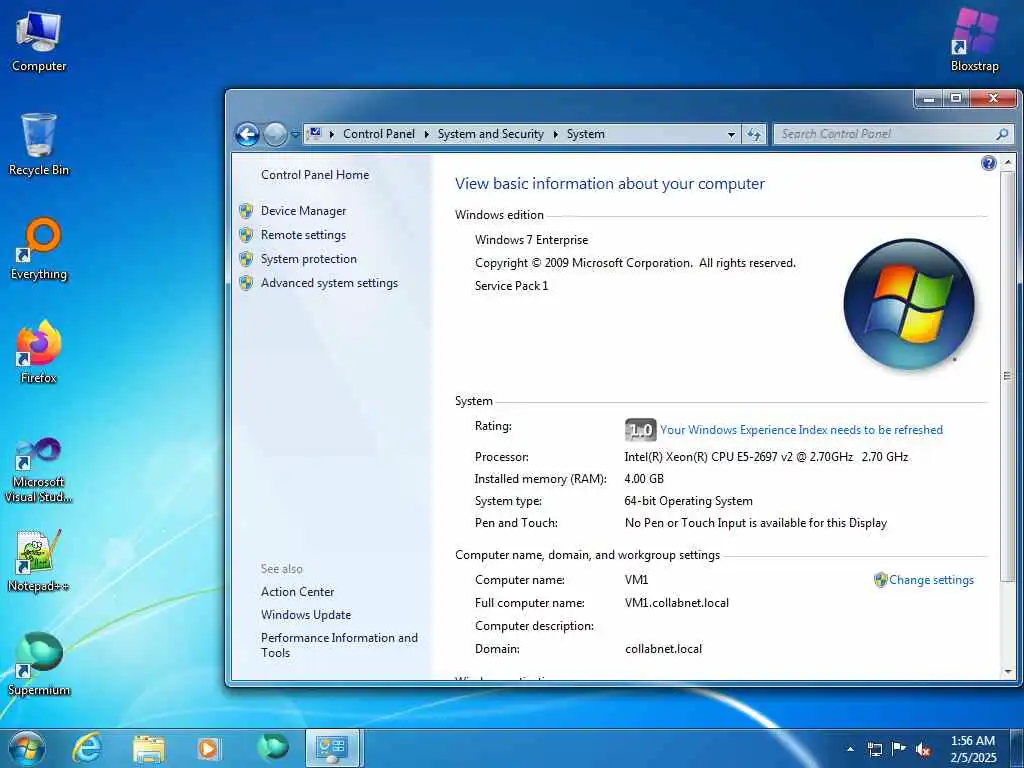Click the muted volume tray icon

(923, 749)
